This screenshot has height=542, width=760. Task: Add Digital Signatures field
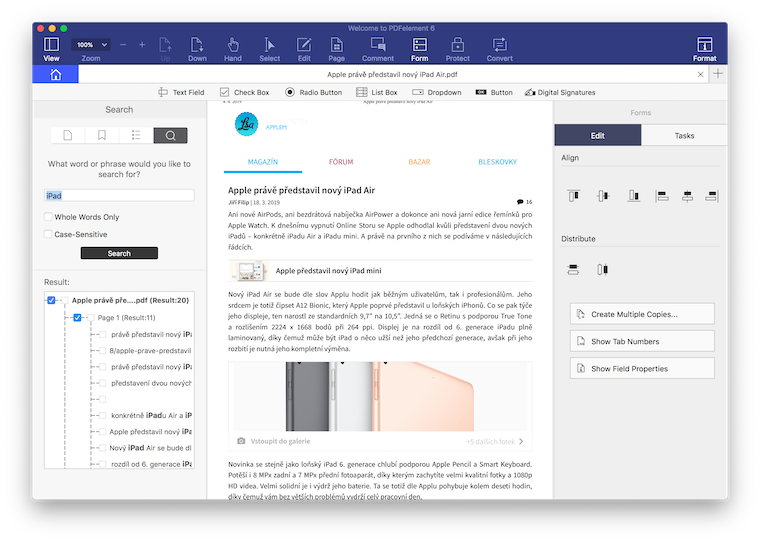click(x=560, y=92)
